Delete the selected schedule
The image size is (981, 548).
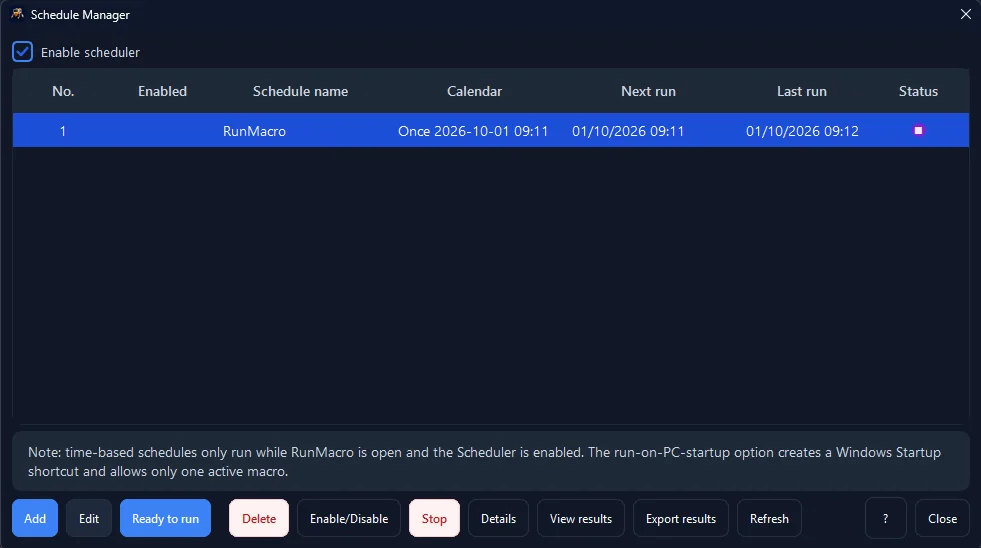click(x=259, y=519)
